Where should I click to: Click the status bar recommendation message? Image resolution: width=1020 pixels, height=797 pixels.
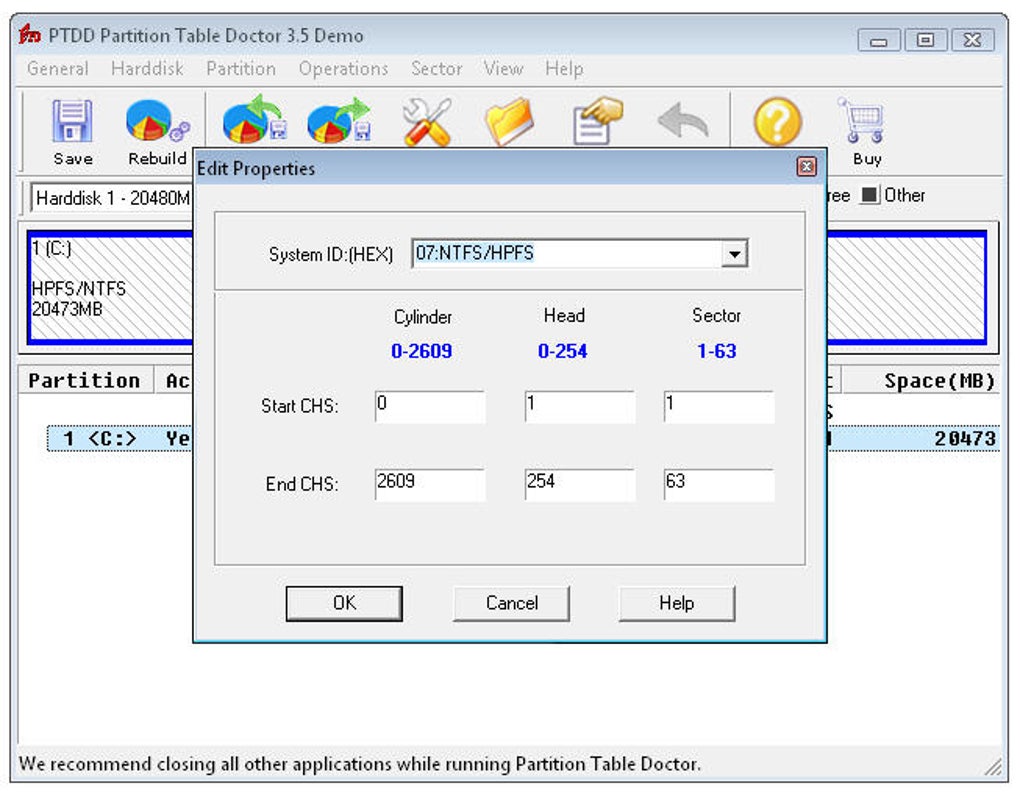click(x=360, y=764)
